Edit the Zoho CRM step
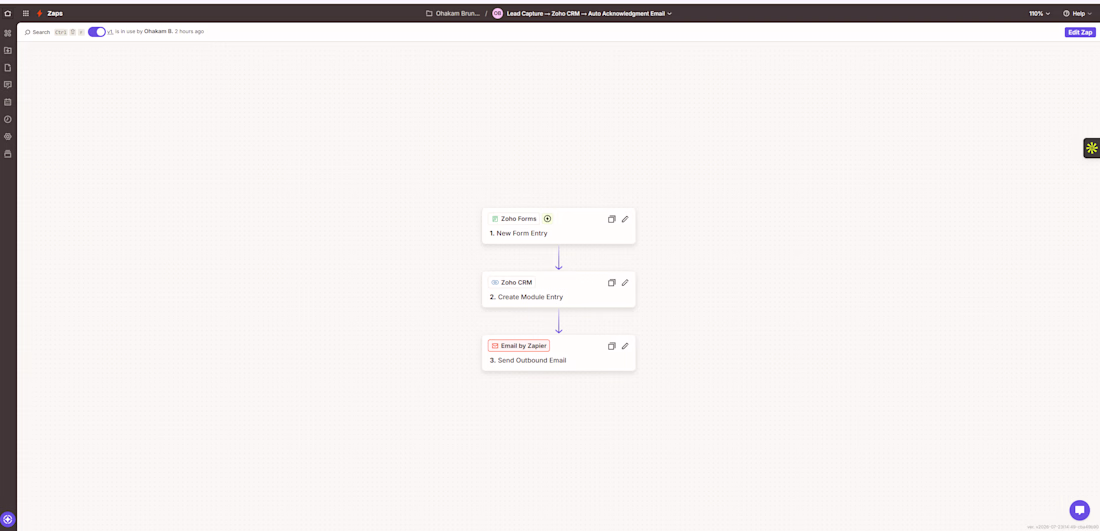 click(x=625, y=283)
